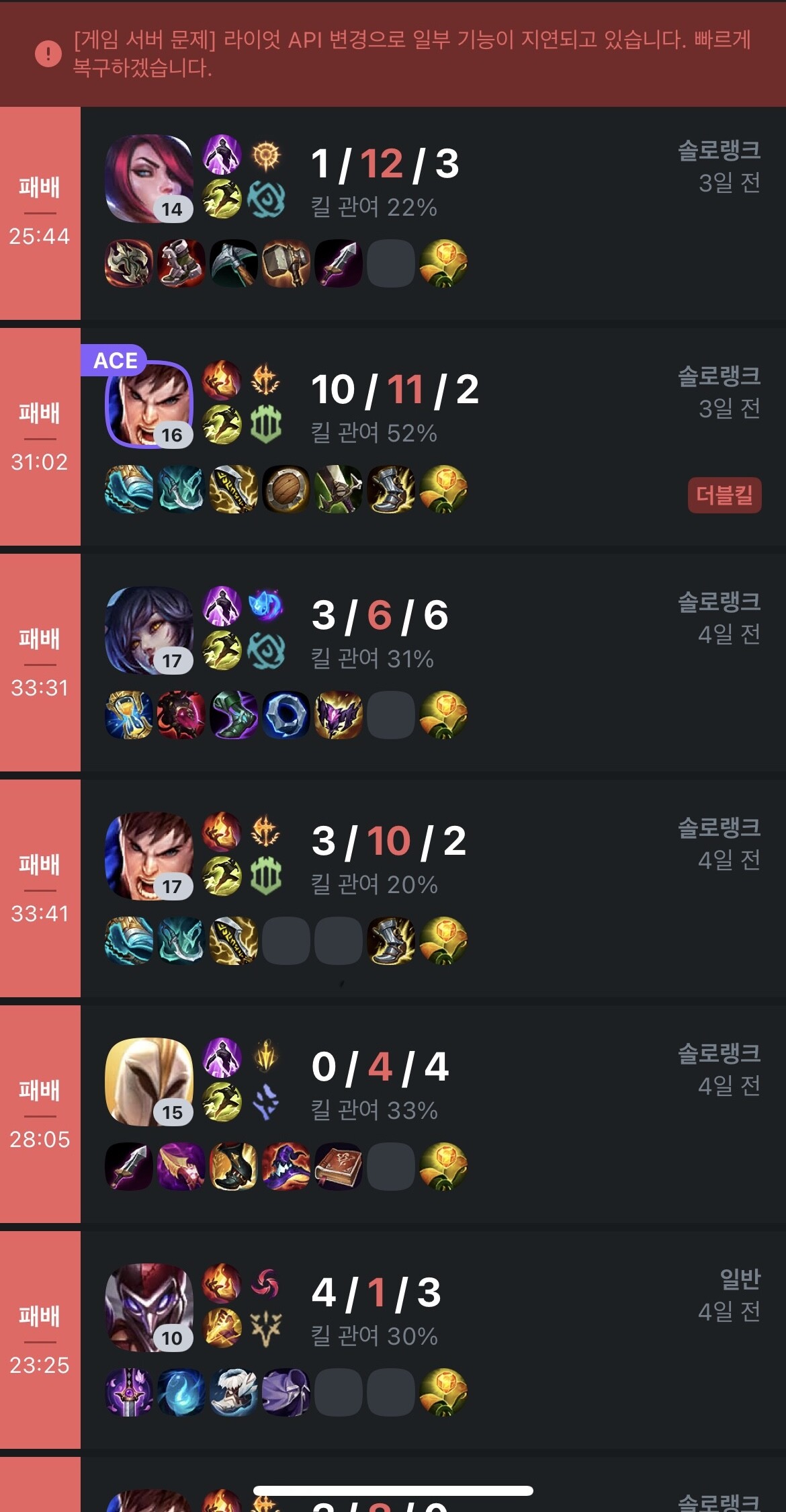The width and height of the screenshot is (786, 1512).
Task: Select the 일반 match type label
Action: [740, 1278]
